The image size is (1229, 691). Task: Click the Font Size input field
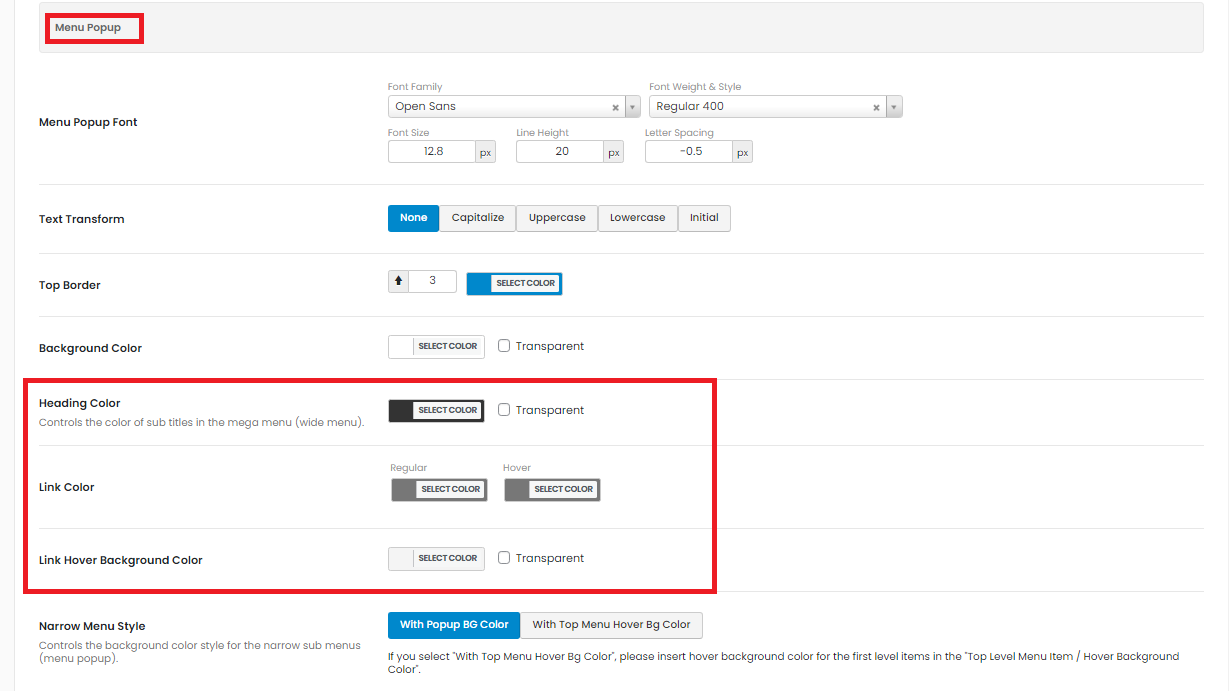[x=432, y=152]
